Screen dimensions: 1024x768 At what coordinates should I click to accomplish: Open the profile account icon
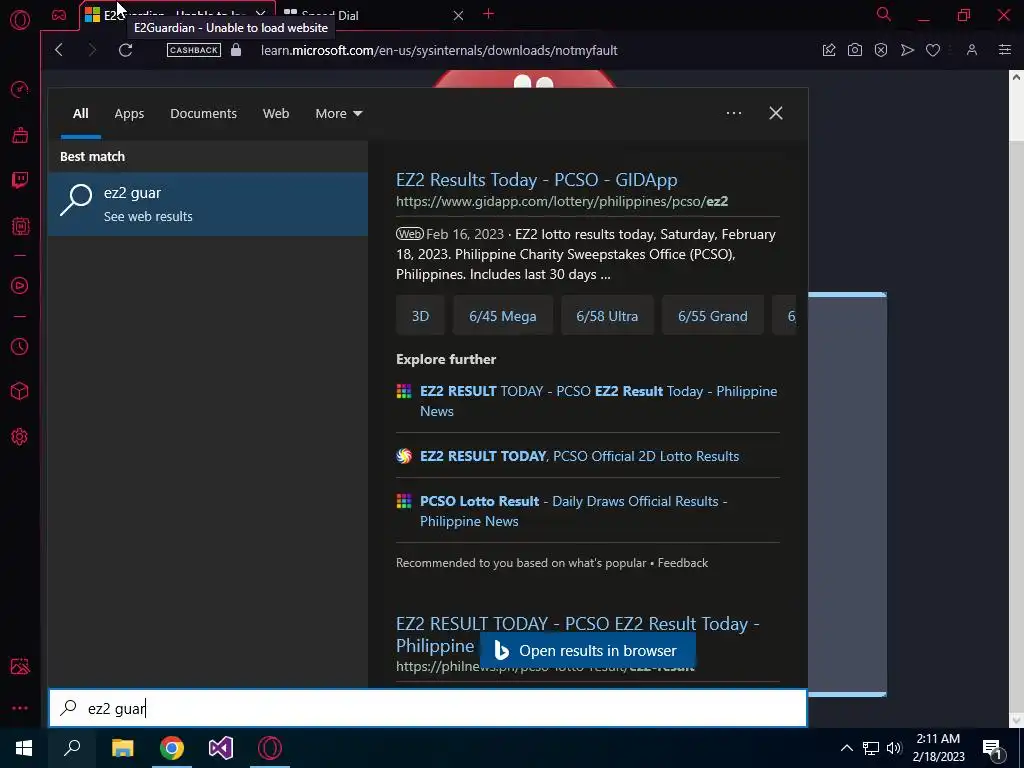tap(972, 50)
